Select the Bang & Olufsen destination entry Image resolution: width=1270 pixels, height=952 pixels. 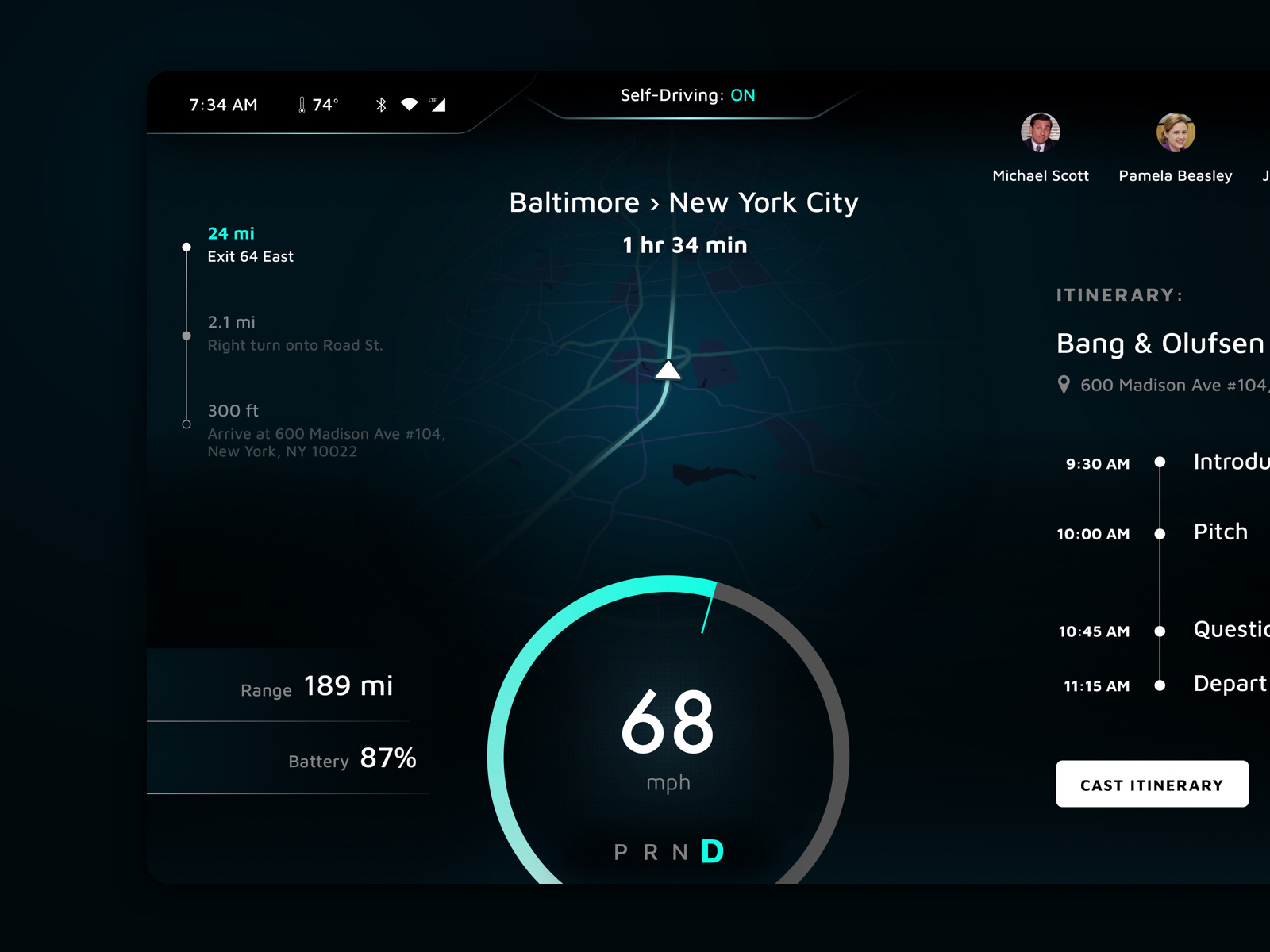[1160, 344]
